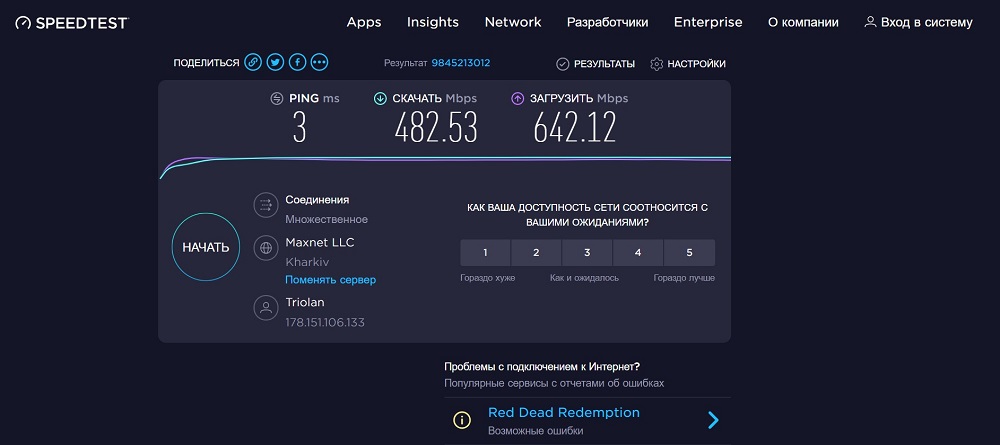Open the Apps menu

[x=364, y=22]
